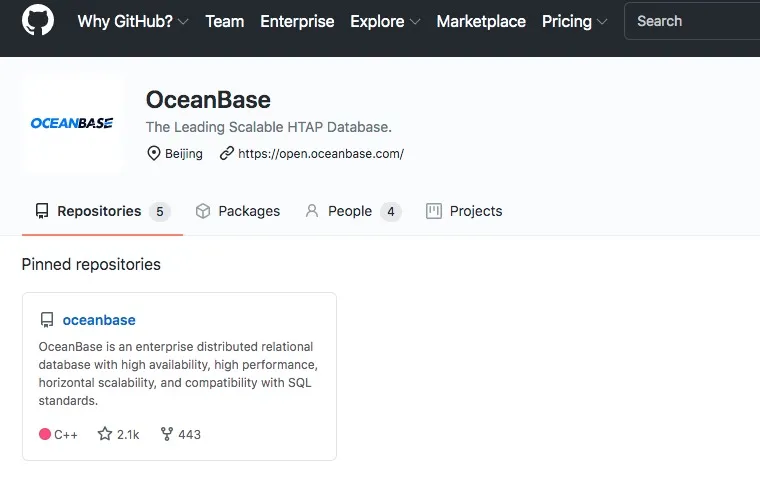Click The Leading Scalable HTAP Database tagline
Screen dimensions: 760x477
[x=269, y=127]
